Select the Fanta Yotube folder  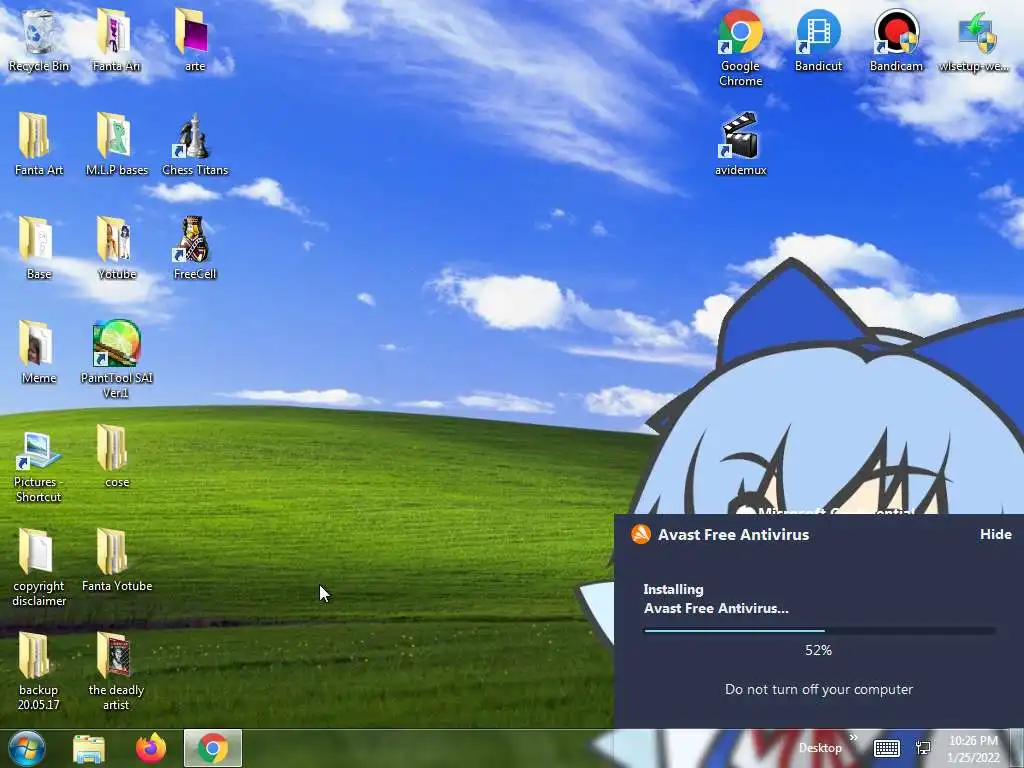point(116,560)
